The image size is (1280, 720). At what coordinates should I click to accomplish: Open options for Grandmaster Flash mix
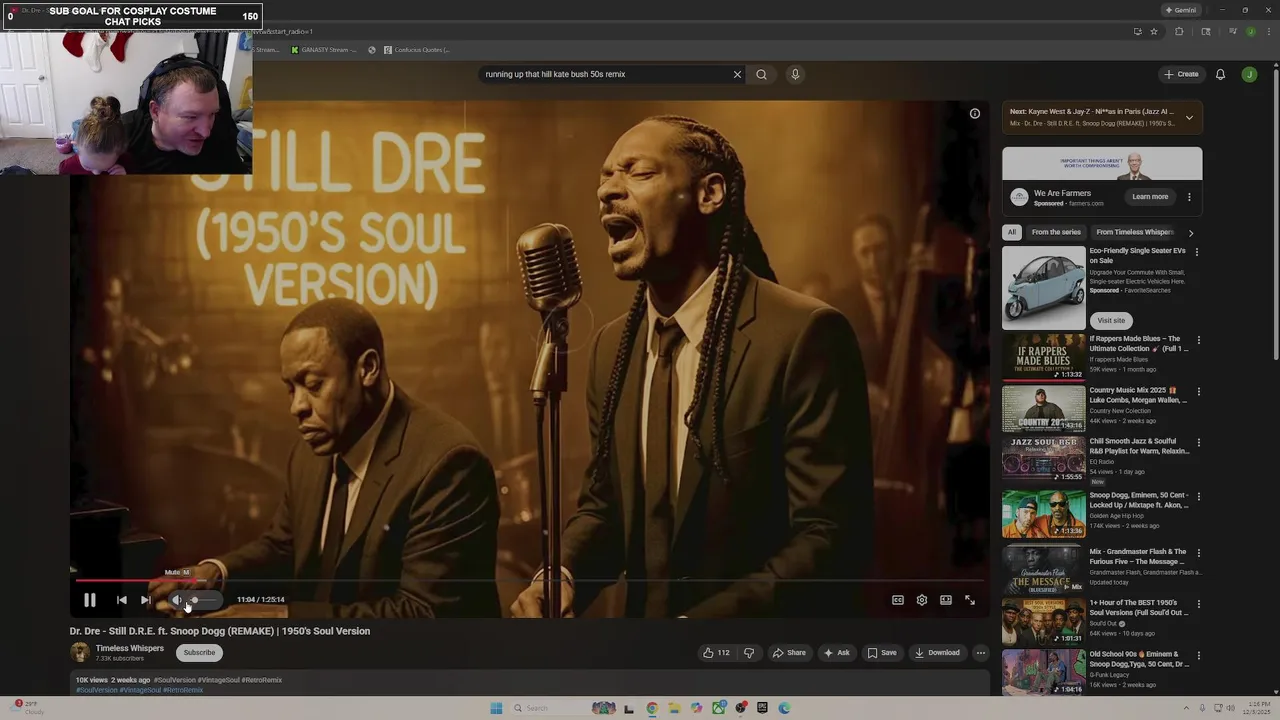[x=1198, y=552]
